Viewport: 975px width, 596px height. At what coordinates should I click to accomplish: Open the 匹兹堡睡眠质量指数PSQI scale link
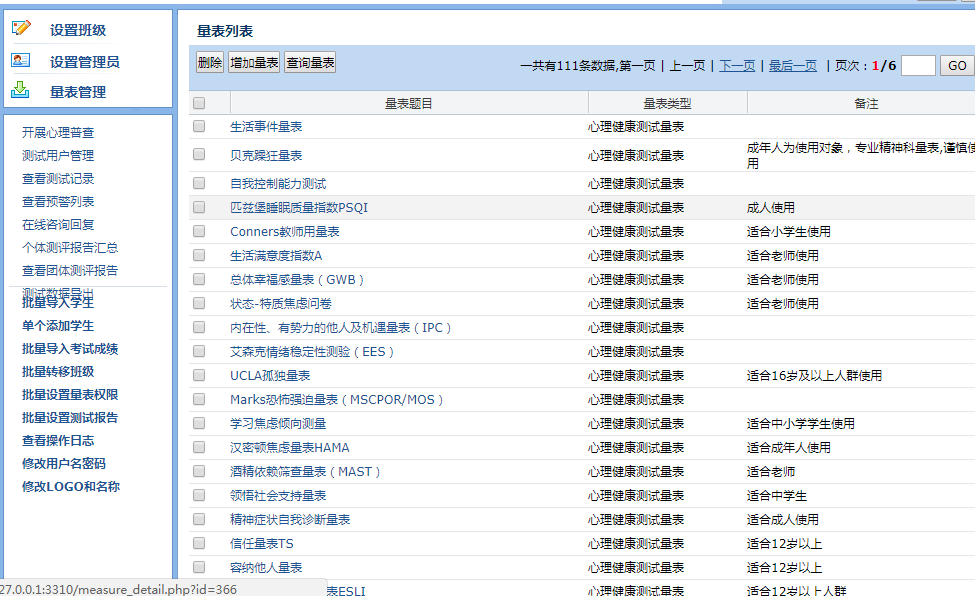(x=299, y=208)
